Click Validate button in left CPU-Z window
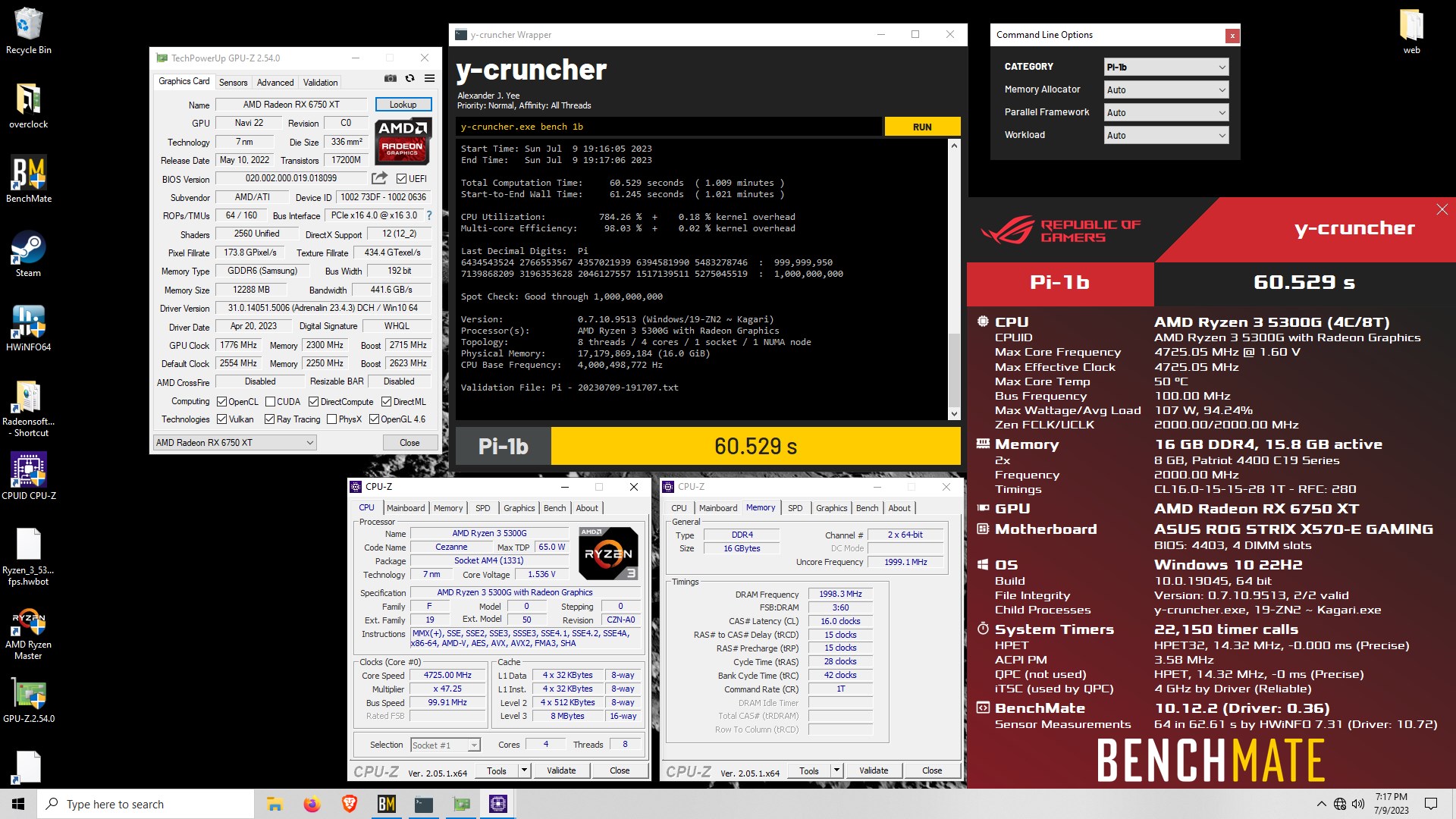1456x819 pixels. tap(561, 770)
